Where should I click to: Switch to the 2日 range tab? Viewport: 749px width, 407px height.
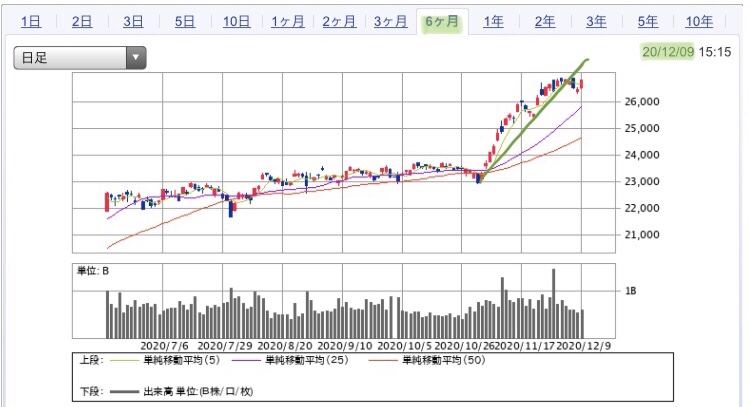pyautogui.click(x=82, y=21)
